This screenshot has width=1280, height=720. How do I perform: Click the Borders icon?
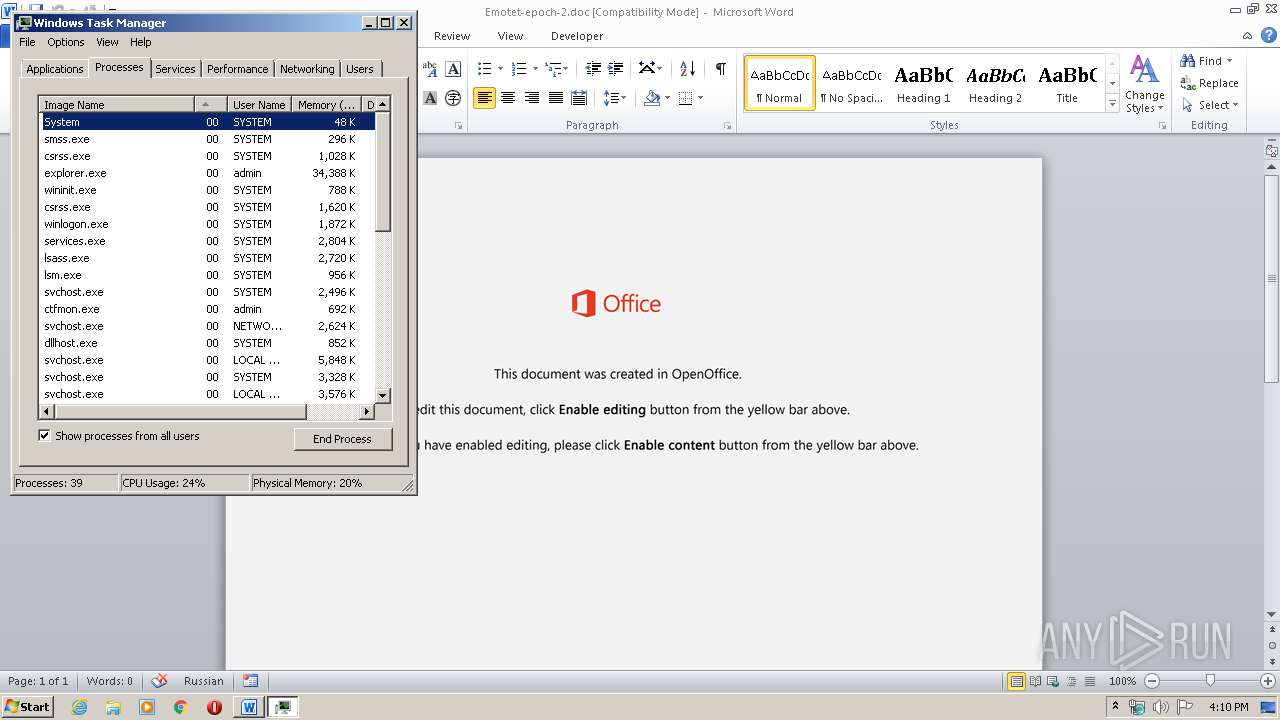[x=685, y=98]
